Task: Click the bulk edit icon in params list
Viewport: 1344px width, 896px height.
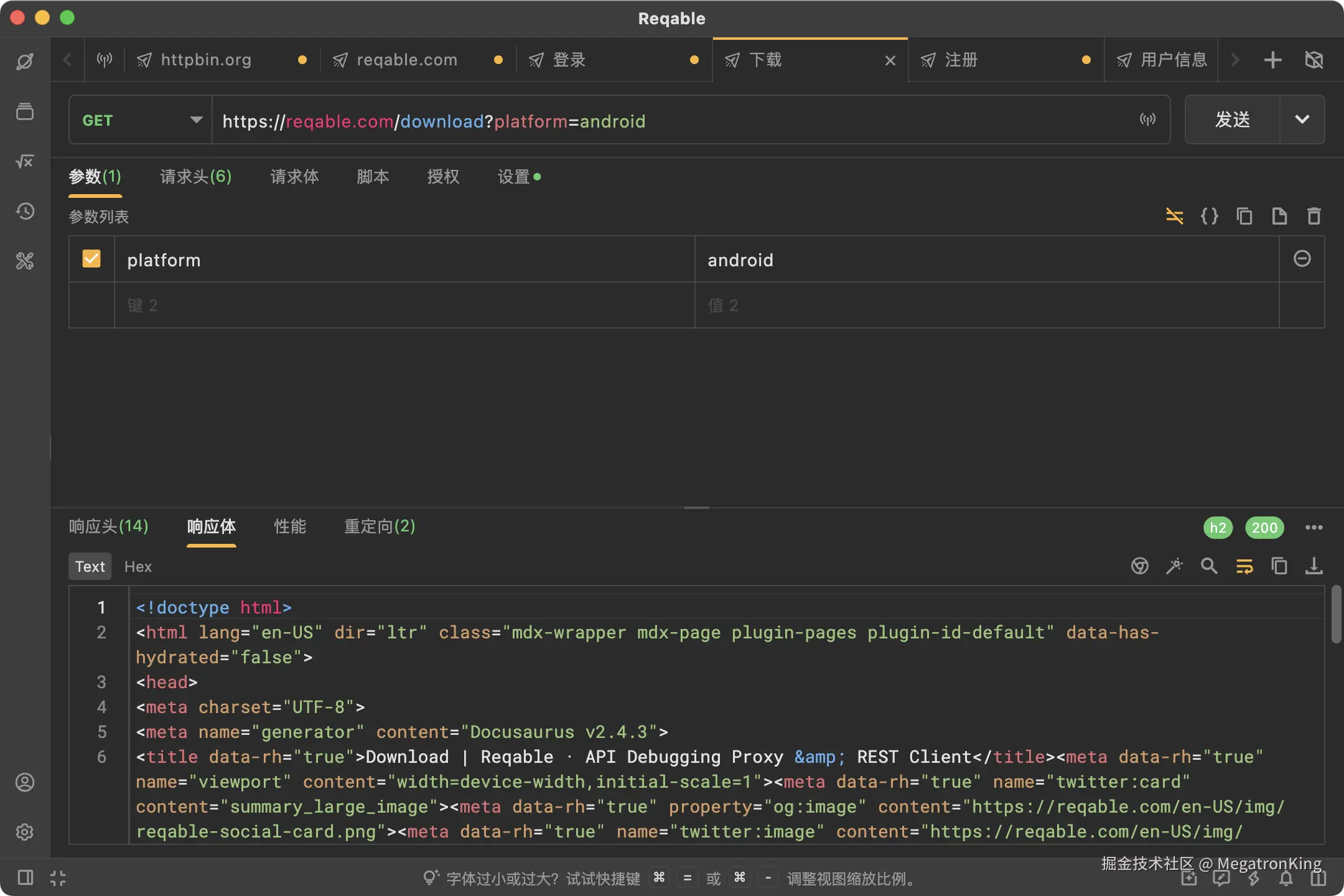Action: (x=1174, y=216)
